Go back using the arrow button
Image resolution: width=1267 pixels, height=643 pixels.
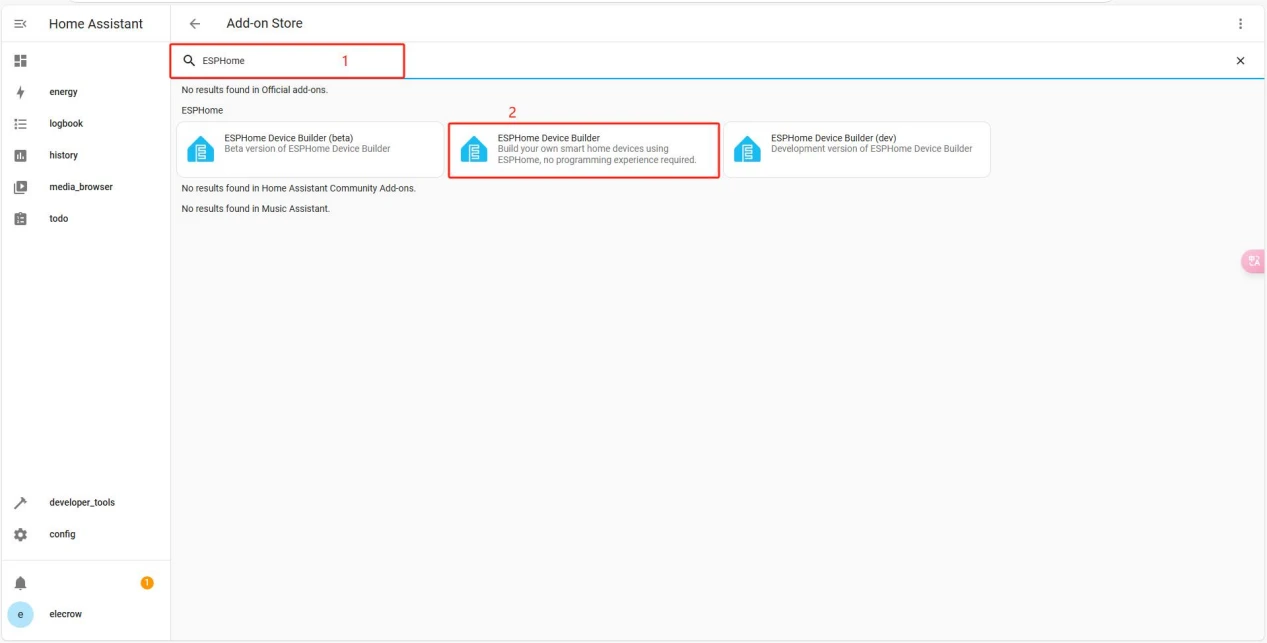(195, 24)
